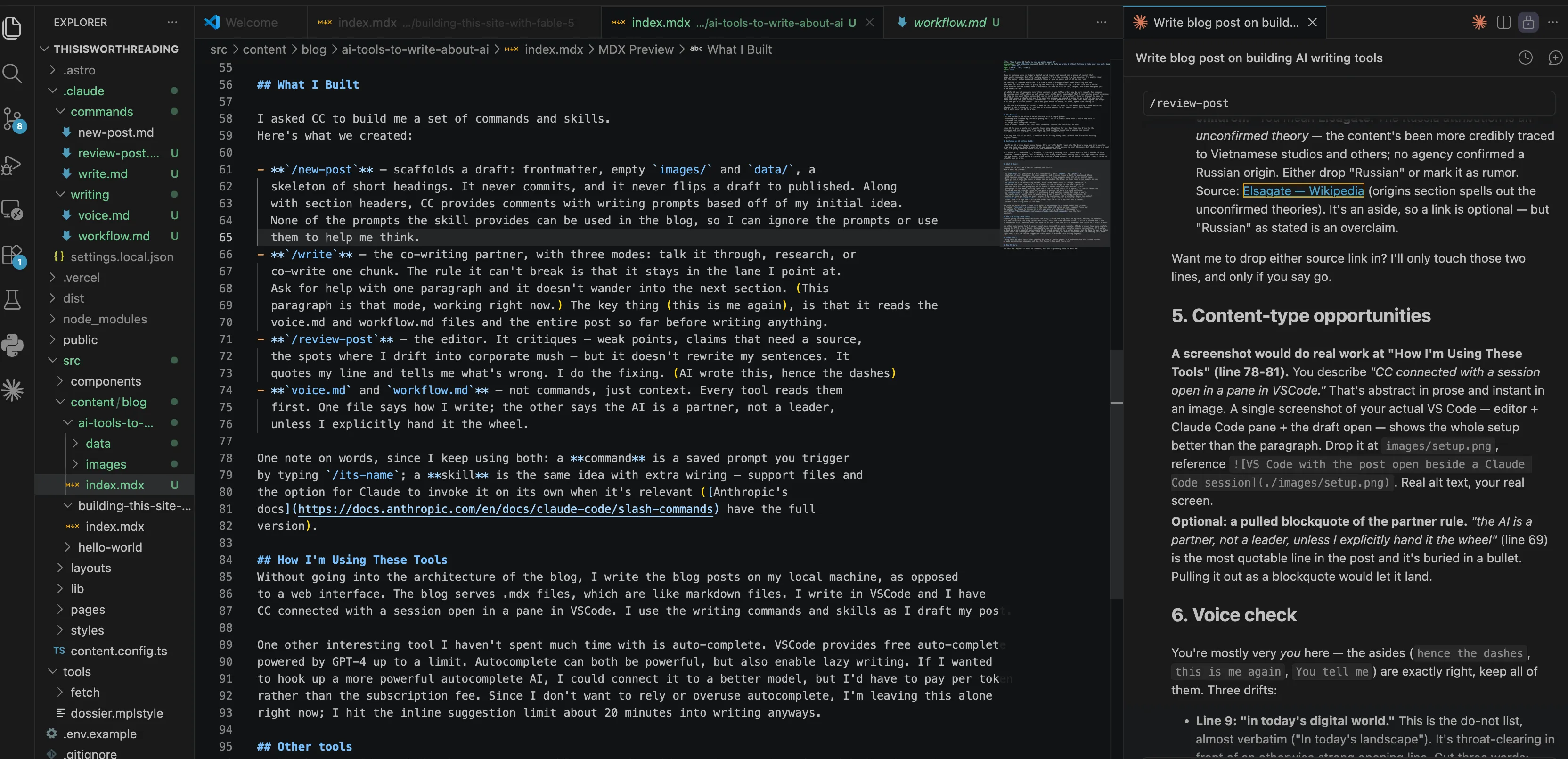Collapse the src folder
This screenshot has width=1568, height=759.
[114, 360]
